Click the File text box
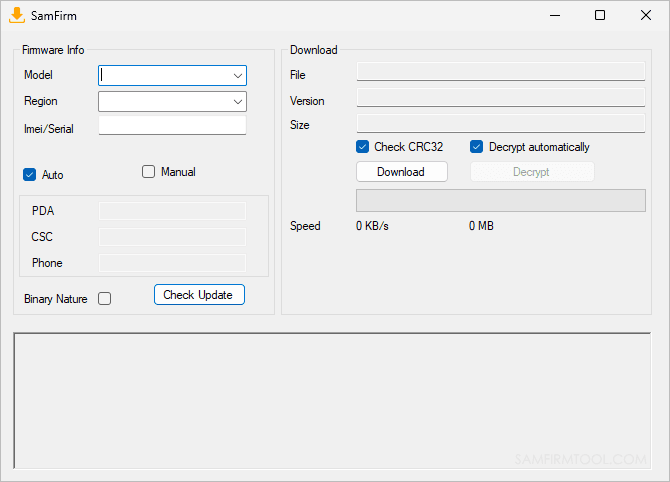 501,71
